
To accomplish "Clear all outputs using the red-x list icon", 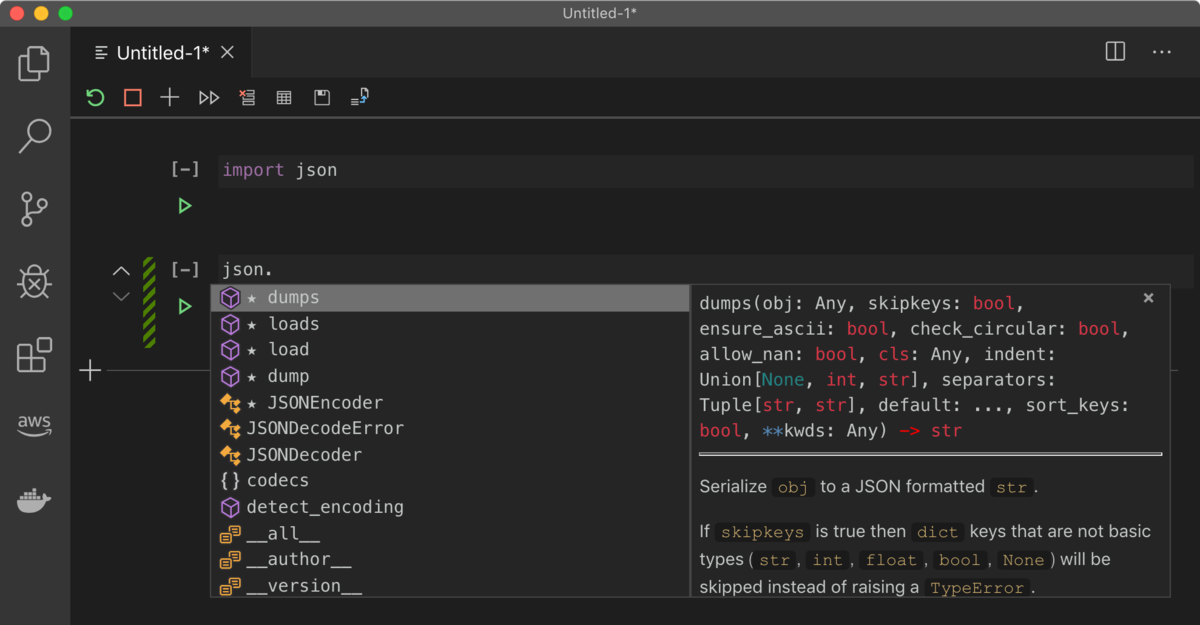I will pyautogui.click(x=247, y=97).
